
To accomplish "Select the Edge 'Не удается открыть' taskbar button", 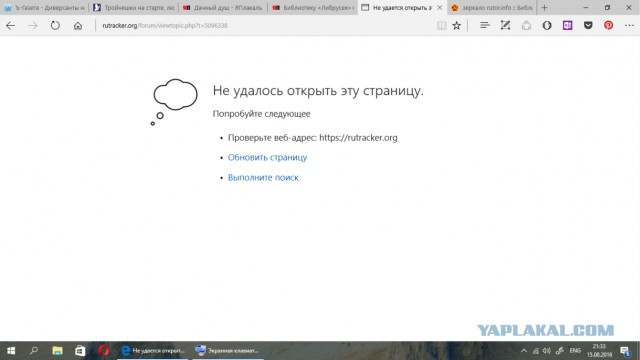I will pyautogui.click(x=153, y=351).
